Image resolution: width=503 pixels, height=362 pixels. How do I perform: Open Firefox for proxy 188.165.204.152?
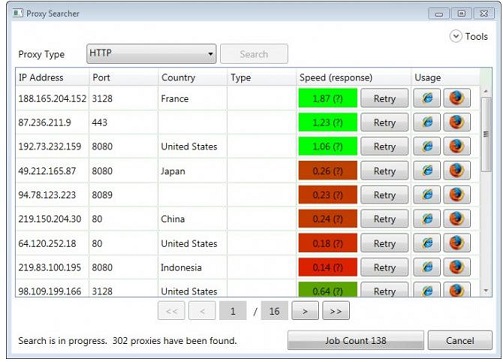457,98
